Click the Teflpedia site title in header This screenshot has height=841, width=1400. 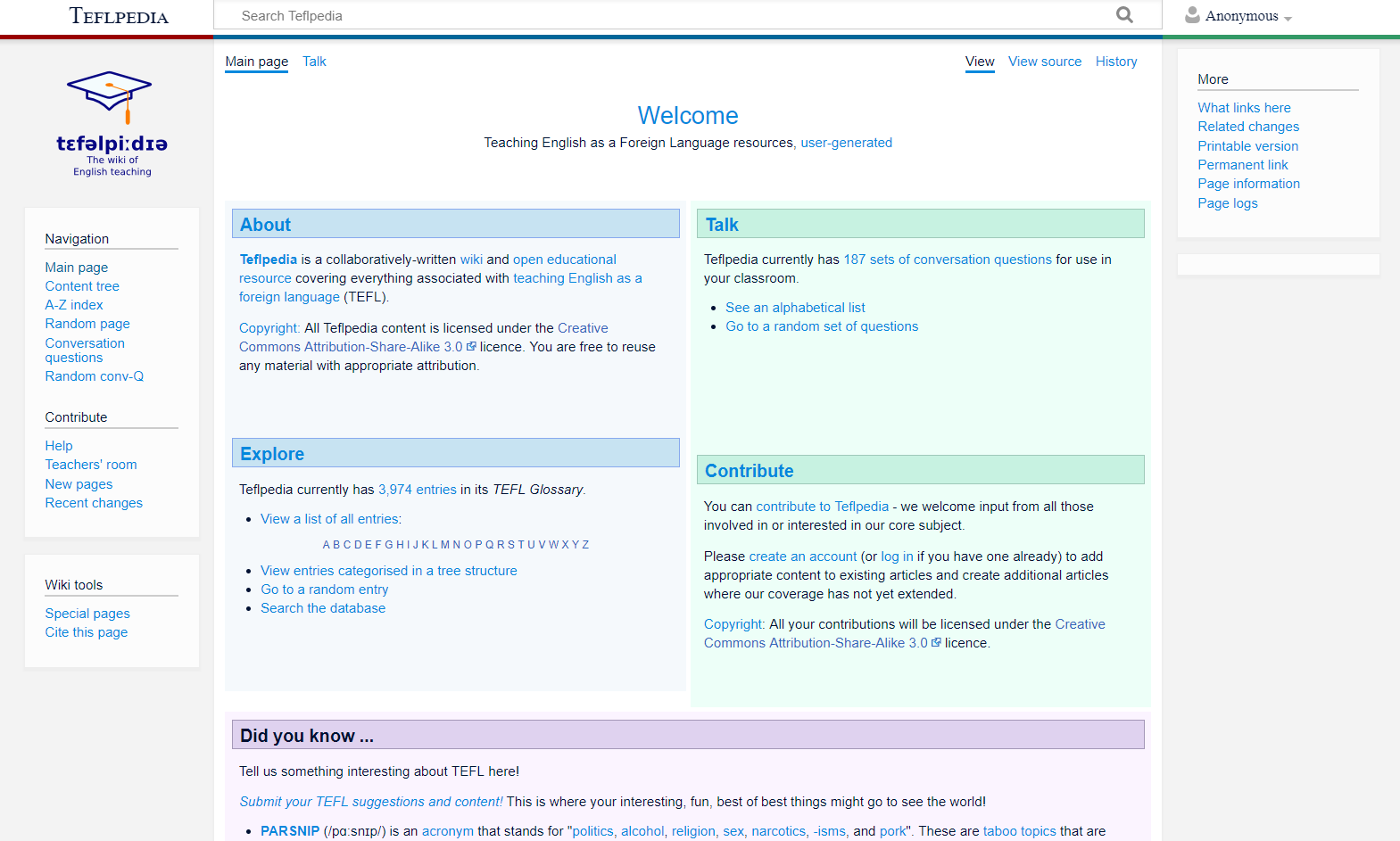(x=119, y=16)
